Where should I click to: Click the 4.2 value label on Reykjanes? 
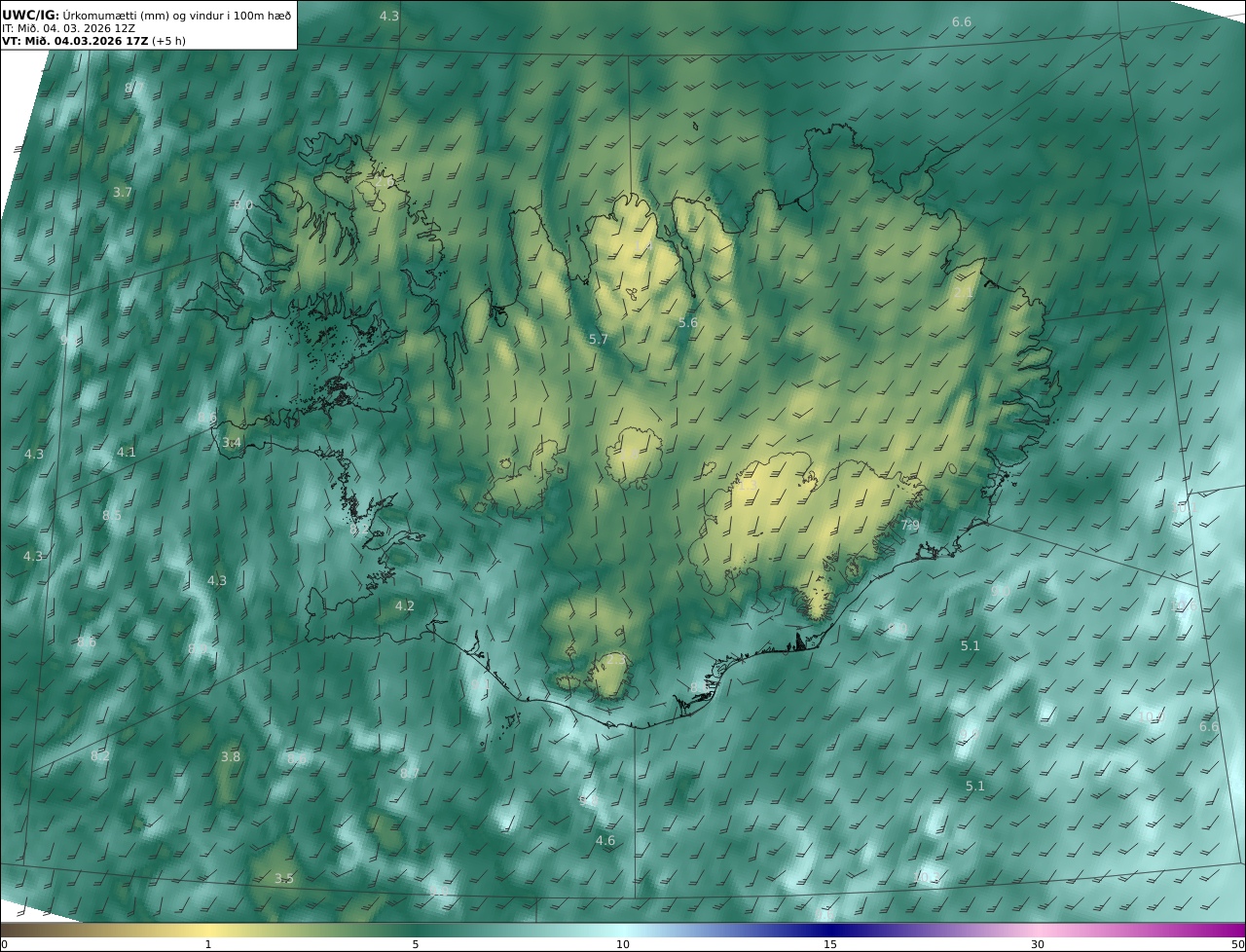pos(405,606)
